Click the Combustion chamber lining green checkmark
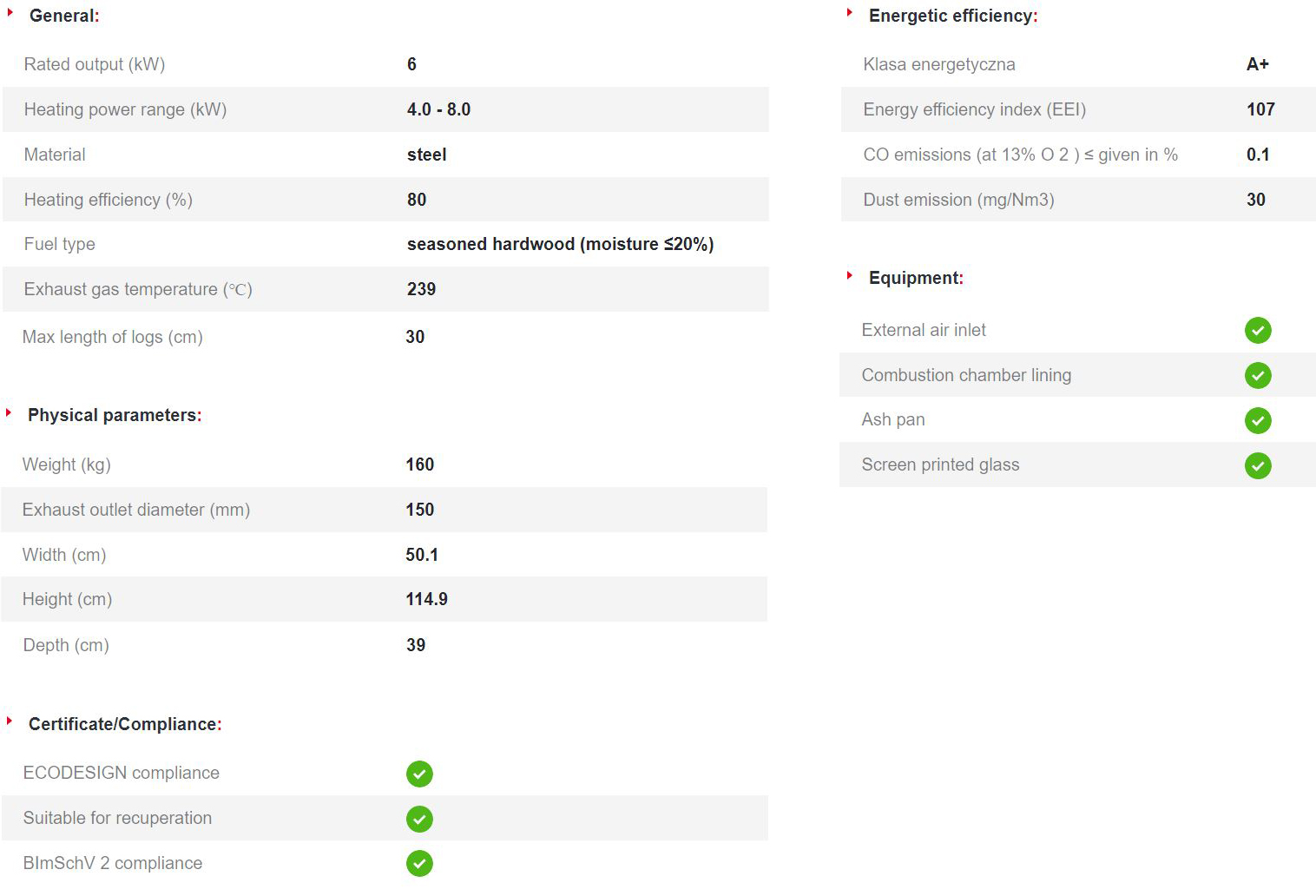1316x896 pixels. tap(1258, 376)
